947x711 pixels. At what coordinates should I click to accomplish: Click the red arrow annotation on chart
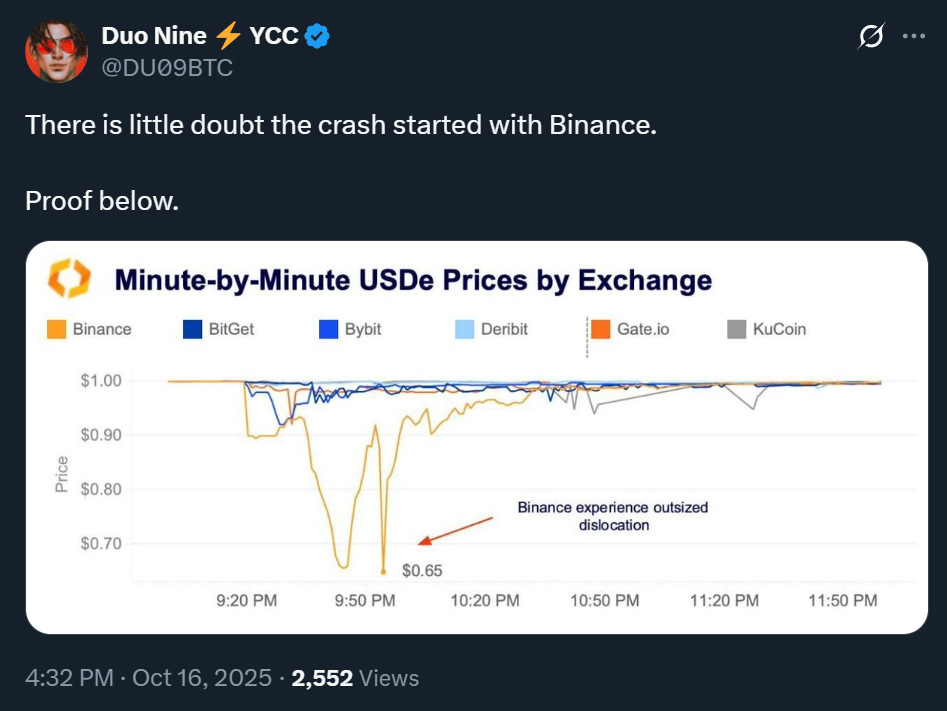pyautogui.click(x=455, y=531)
